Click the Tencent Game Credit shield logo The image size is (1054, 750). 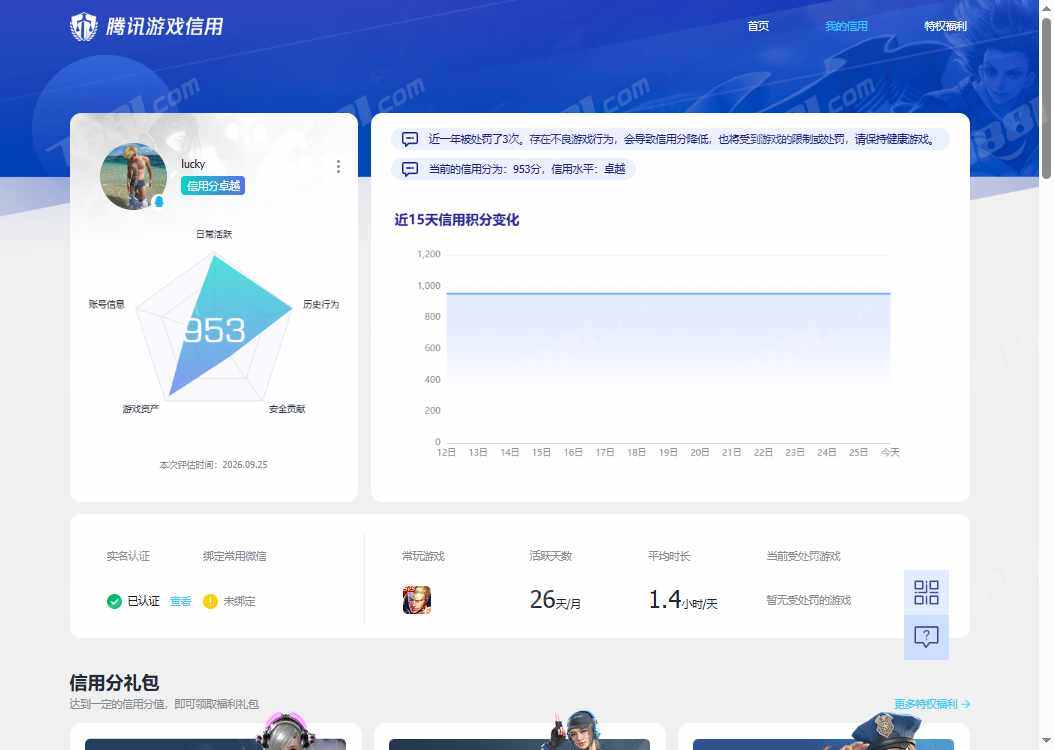[84, 27]
